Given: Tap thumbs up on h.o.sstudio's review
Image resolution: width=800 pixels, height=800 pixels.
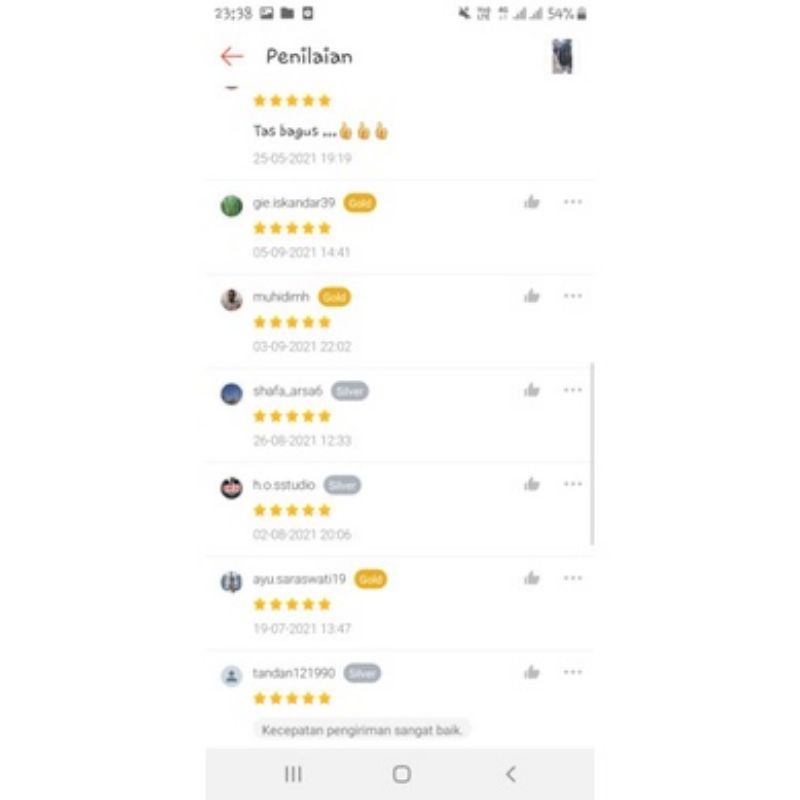Looking at the screenshot, I should [532, 484].
